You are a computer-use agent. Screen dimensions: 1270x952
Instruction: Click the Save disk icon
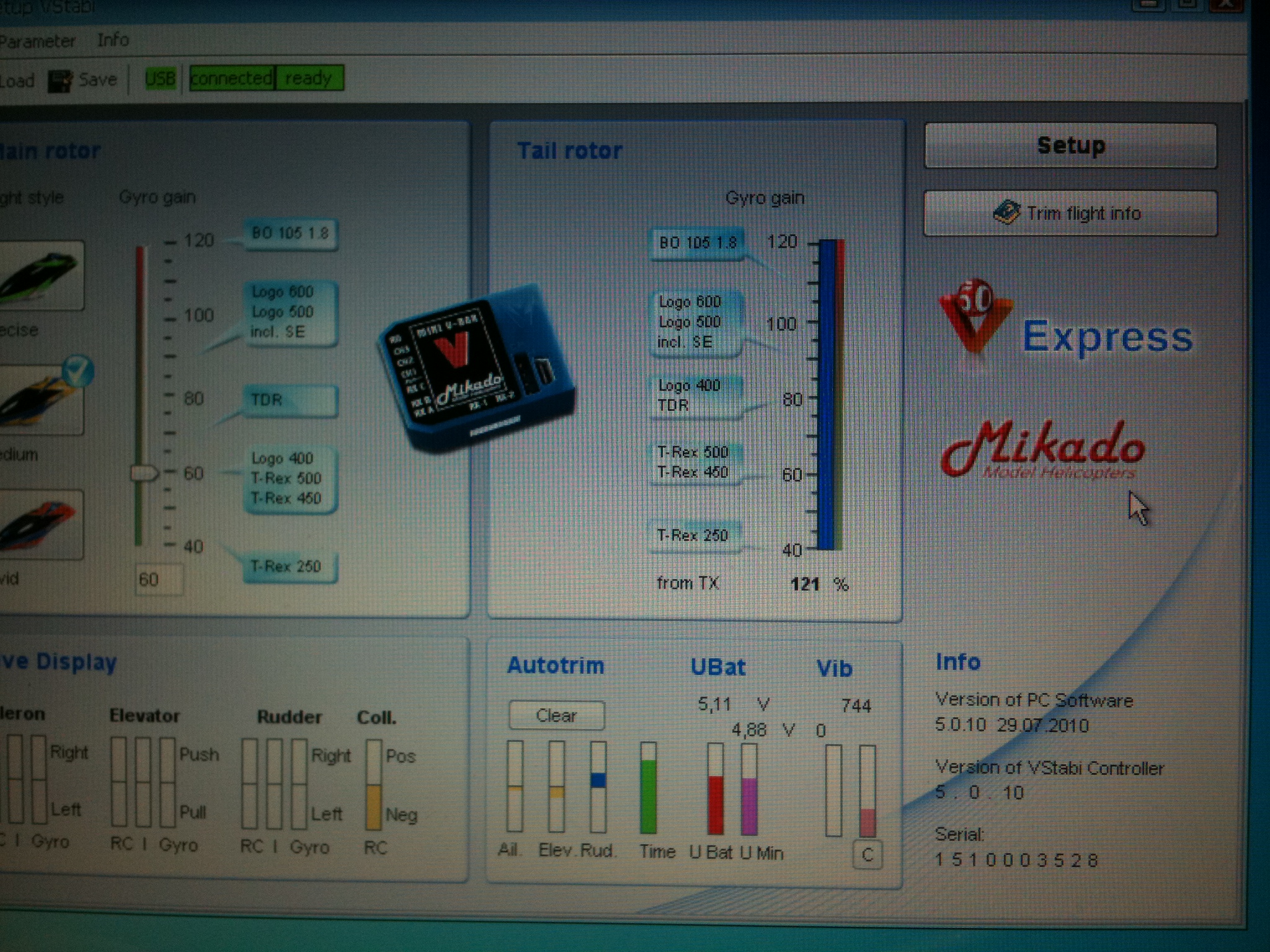pos(61,81)
